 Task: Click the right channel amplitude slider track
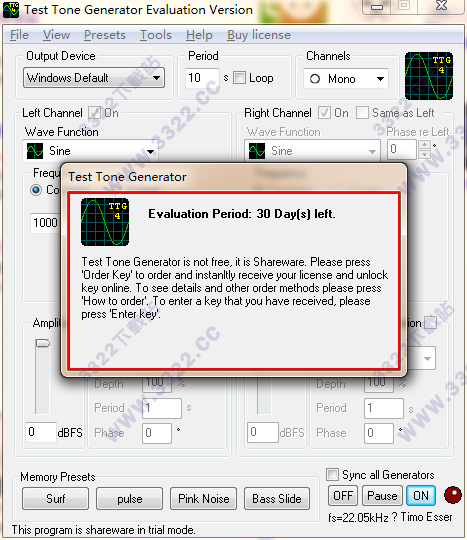264,396
